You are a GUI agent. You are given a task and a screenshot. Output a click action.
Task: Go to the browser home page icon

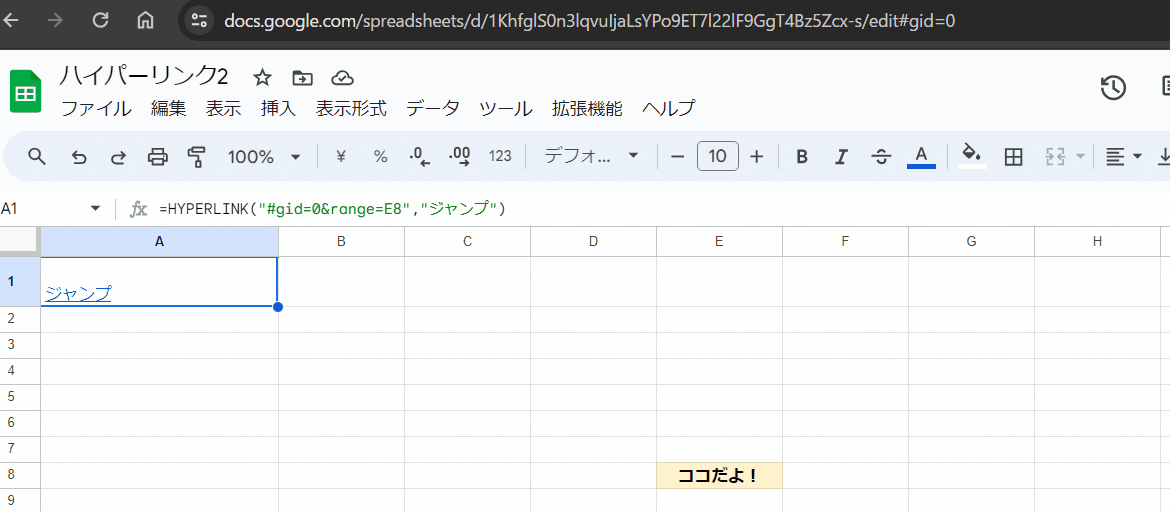tap(146, 20)
